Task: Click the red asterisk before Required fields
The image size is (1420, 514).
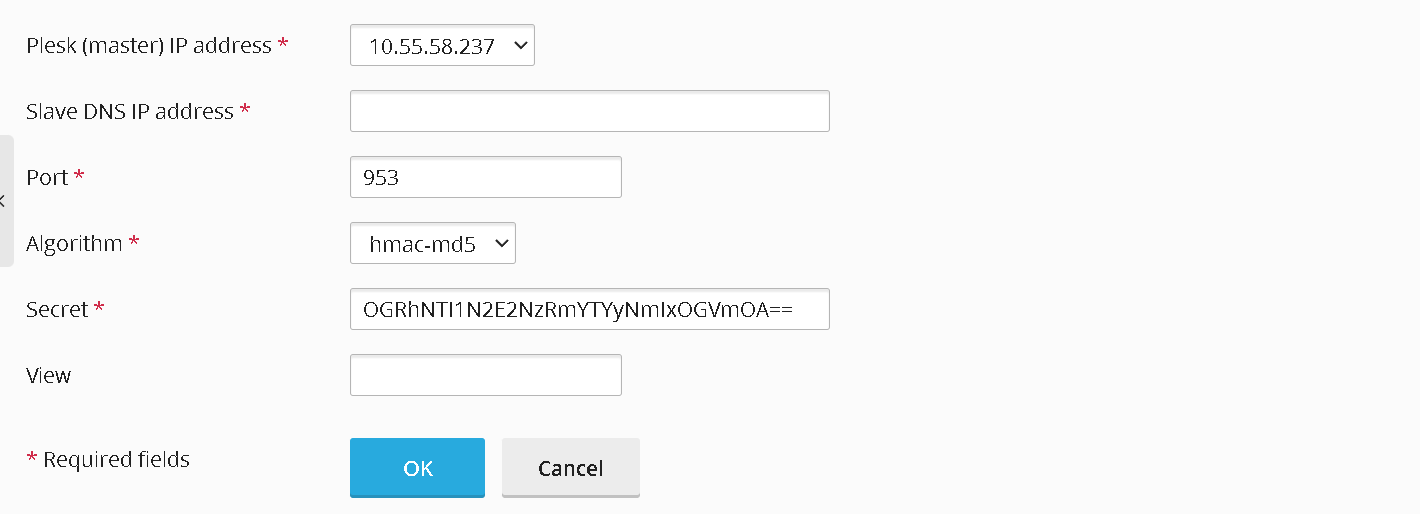Action: pyautogui.click(x=32, y=458)
